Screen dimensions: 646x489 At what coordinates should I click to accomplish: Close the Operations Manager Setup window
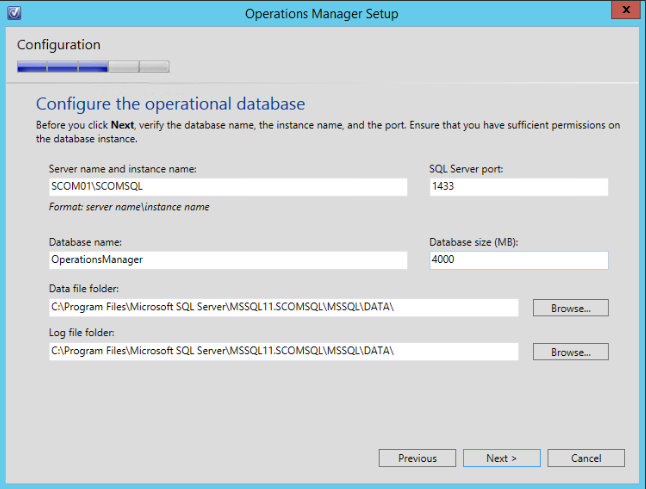click(x=622, y=11)
